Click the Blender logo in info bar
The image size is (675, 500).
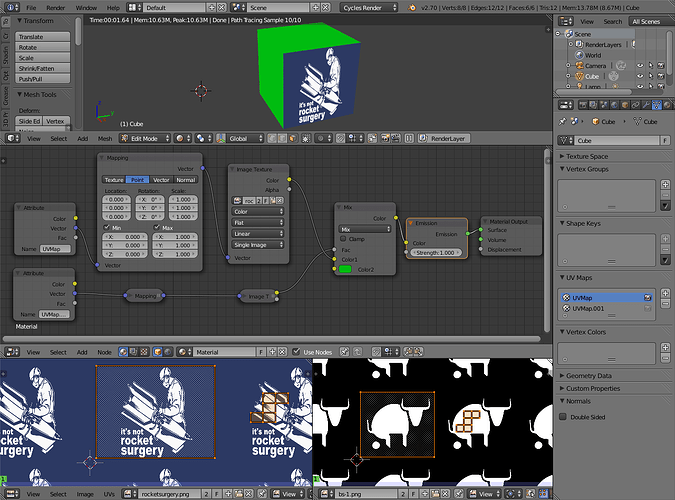(x=412, y=7)
